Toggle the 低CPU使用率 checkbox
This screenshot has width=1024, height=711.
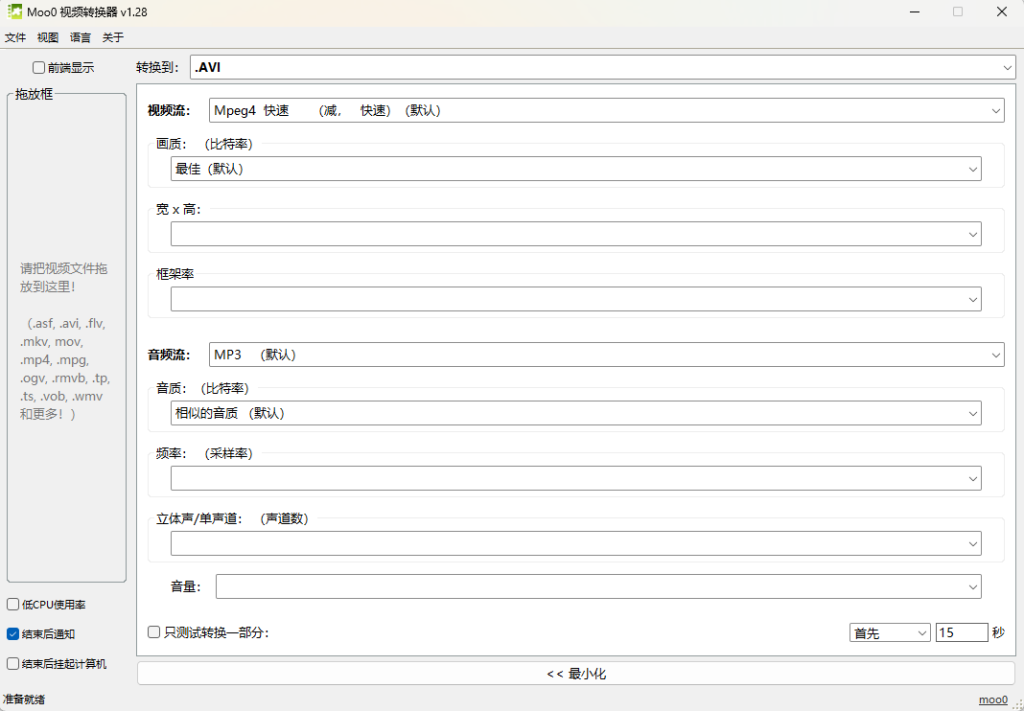(13, 605)
